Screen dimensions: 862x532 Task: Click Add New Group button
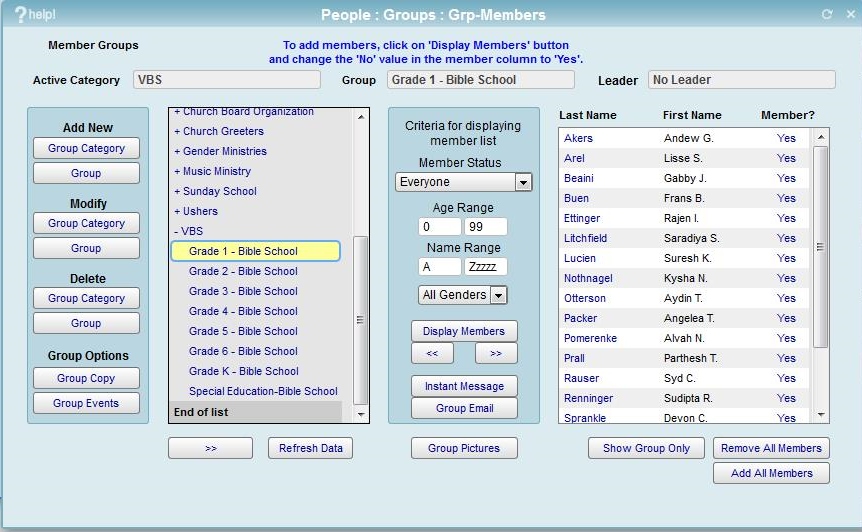pyautogui.click(x=86, y=173)
